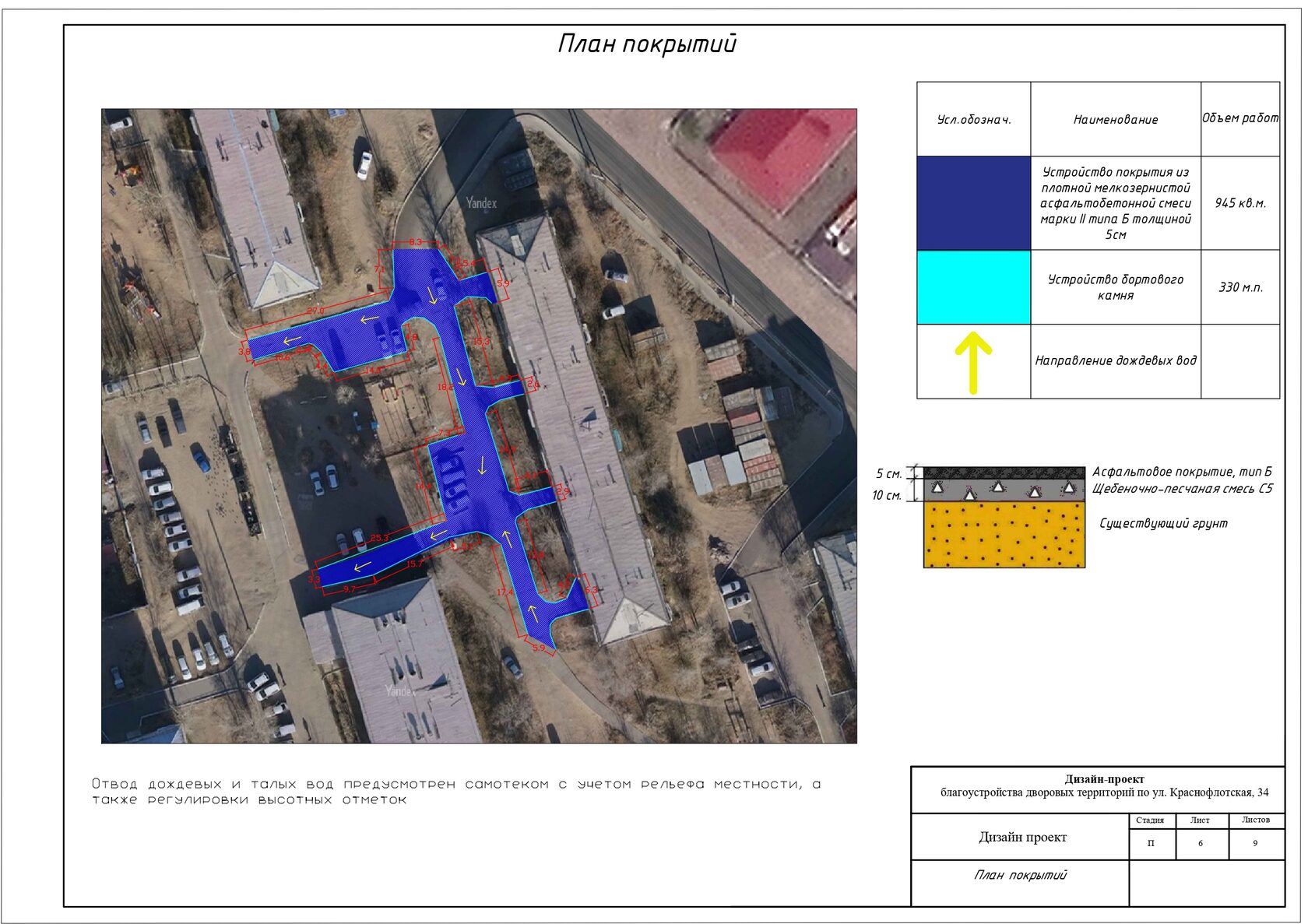Click the '15.3' dimension label on the map

tap(481, 342)
